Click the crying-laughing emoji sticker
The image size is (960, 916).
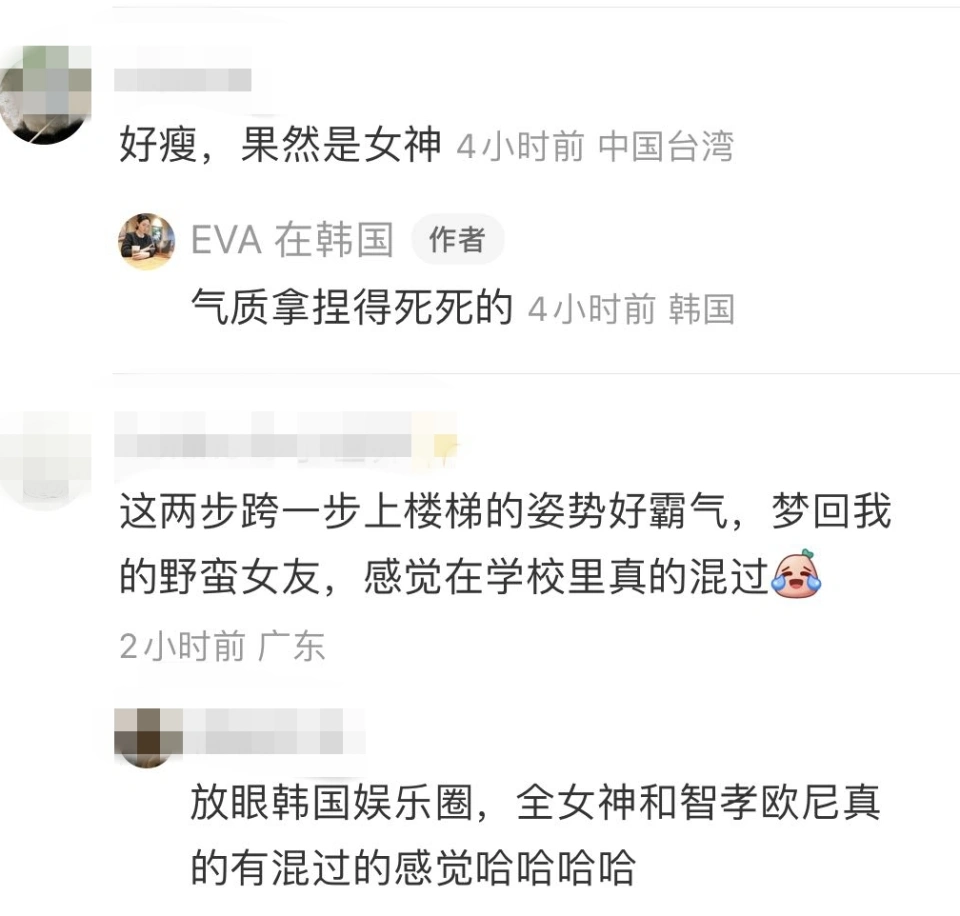[797, 574]
